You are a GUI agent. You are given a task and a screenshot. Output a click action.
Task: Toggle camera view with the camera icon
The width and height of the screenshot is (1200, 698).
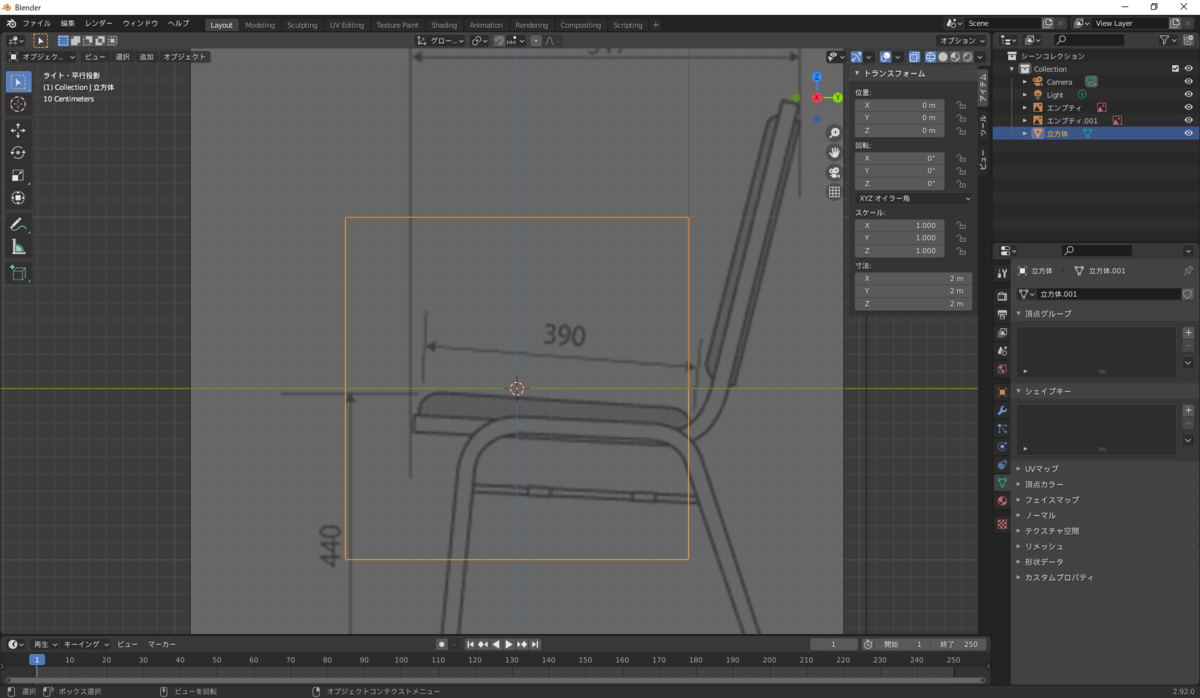click(834, 172)
